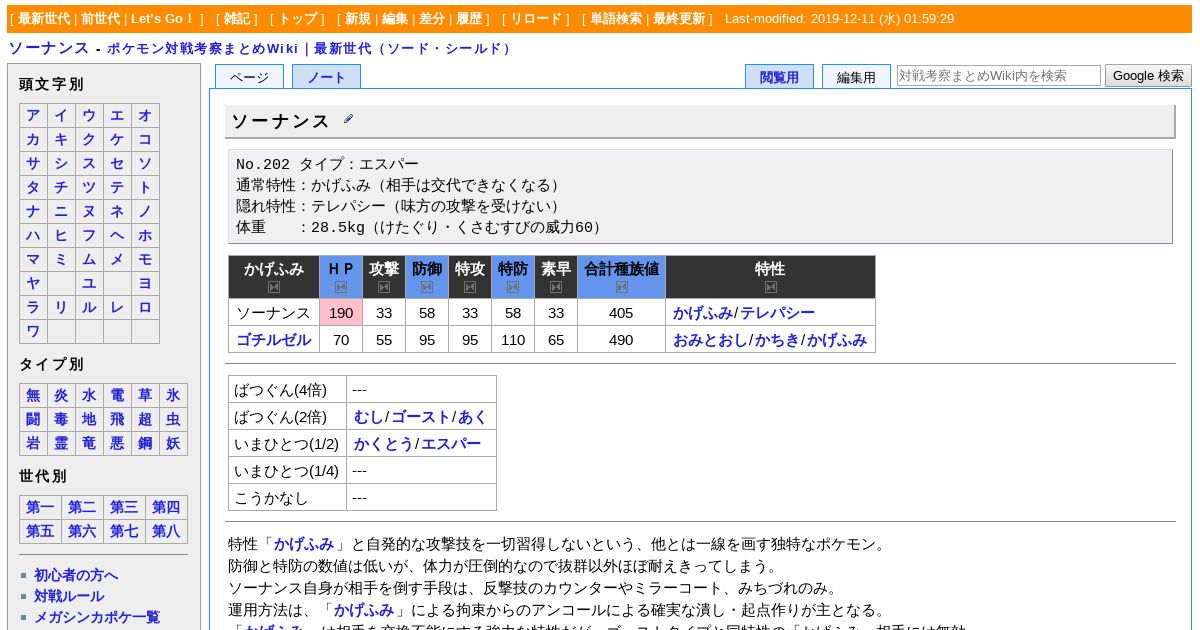
Task: Click the pencil edit icon beside ソーナンス heading
Action: [348, 119]
